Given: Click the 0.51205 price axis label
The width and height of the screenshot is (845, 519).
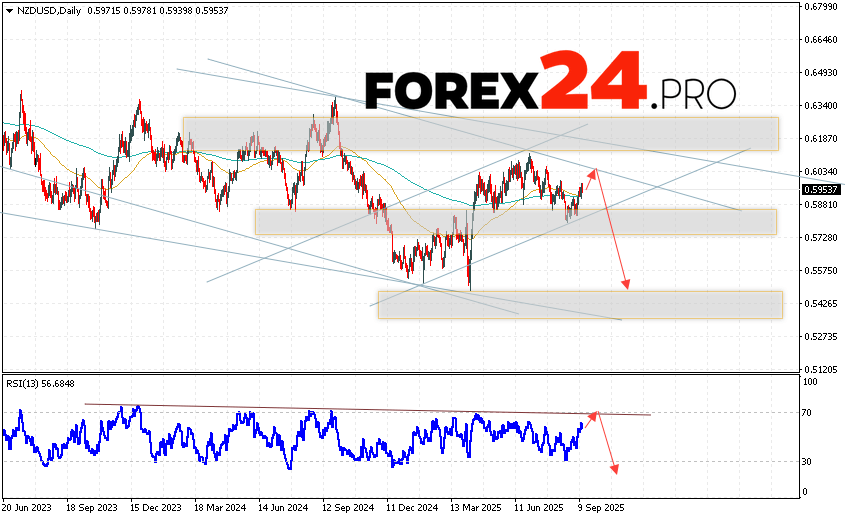Looking at the screenshot, I should click(x=820, y=369).
